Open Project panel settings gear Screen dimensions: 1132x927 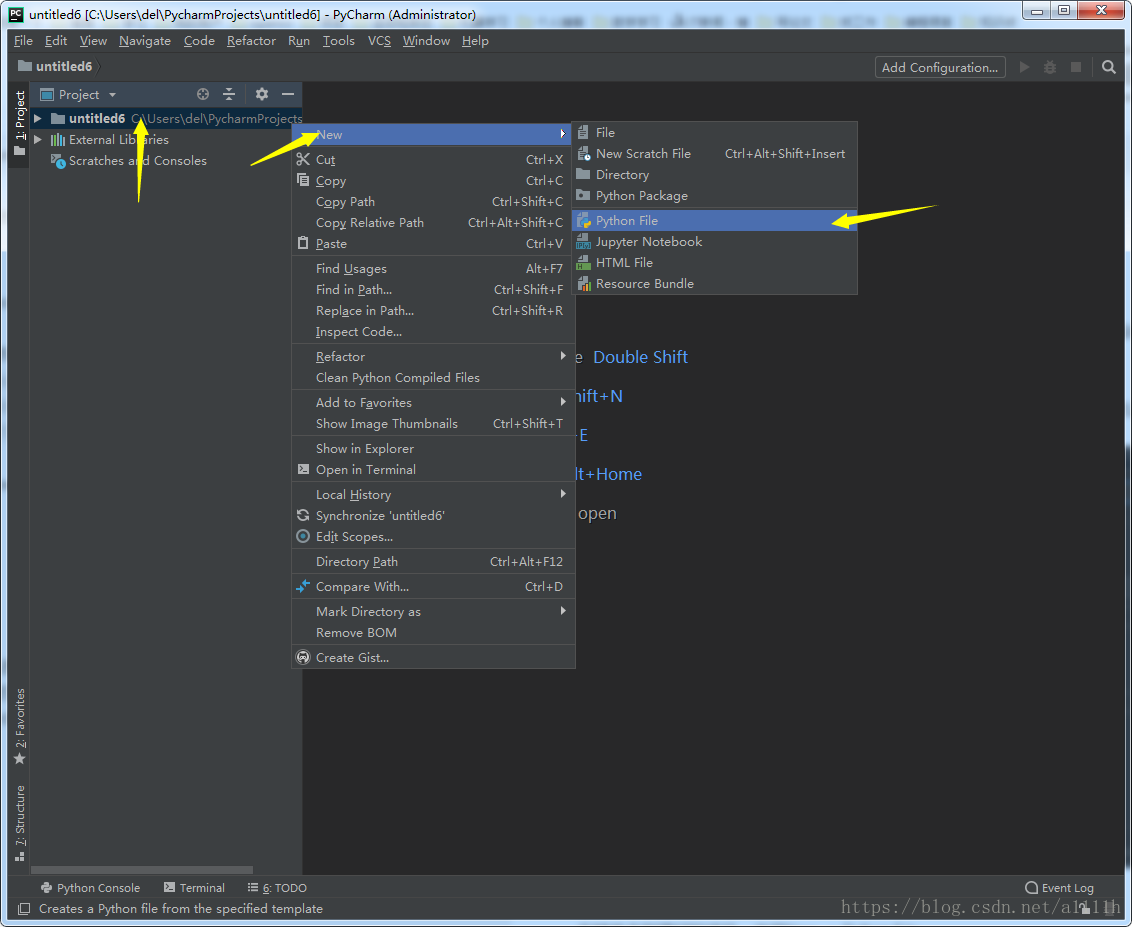[261, 95]
